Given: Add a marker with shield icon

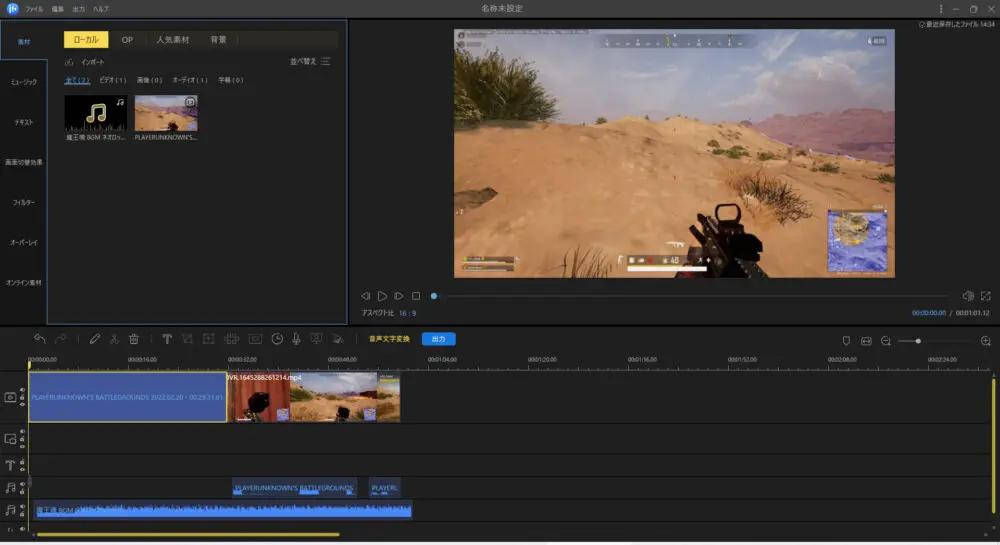Looking at the screenshot, I should click(x=846, y=341).
